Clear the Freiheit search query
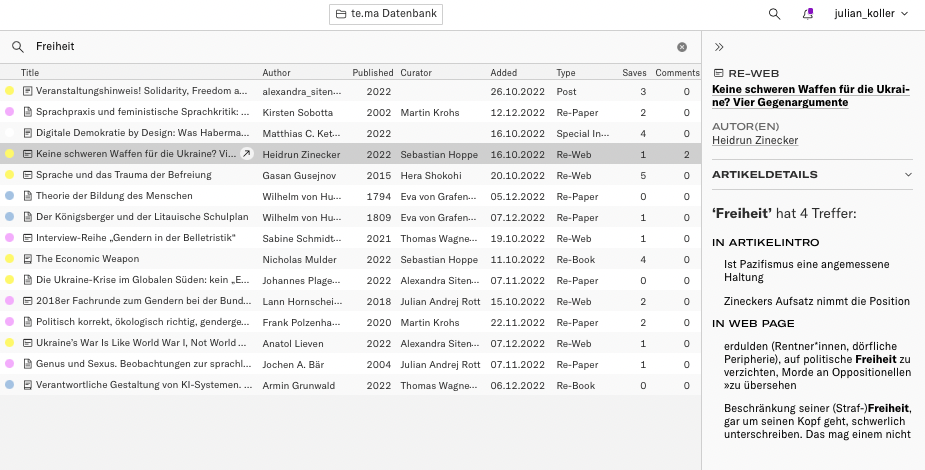Image resolution: width=925 pixels, height=470 pixels. click(x=682, y=47)
